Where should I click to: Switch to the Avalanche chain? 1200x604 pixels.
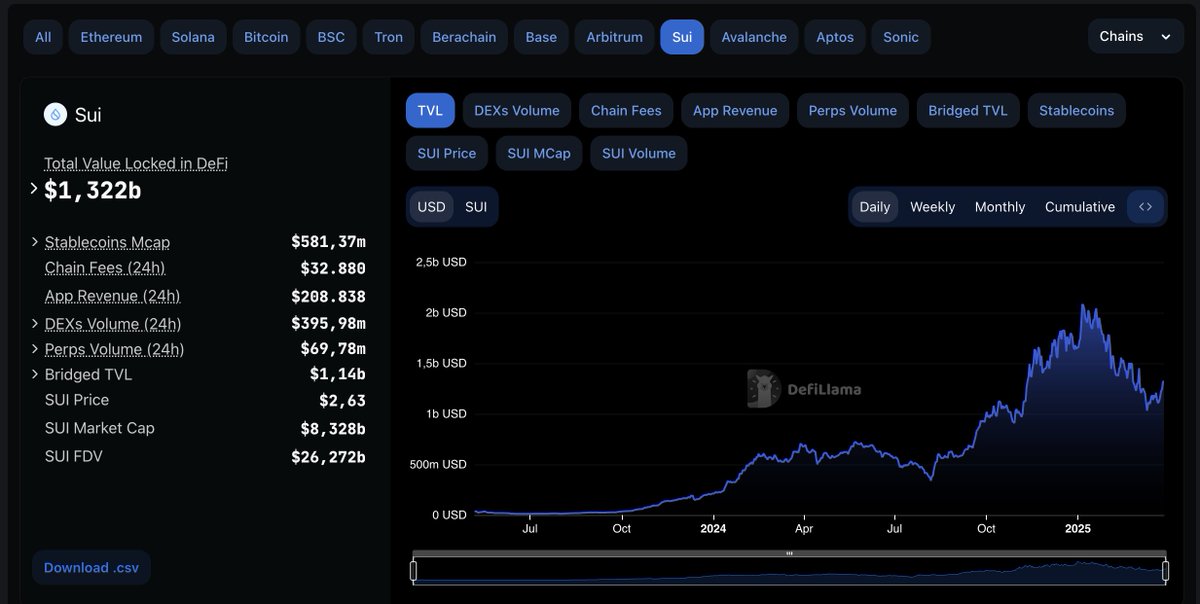pos(753,36)
